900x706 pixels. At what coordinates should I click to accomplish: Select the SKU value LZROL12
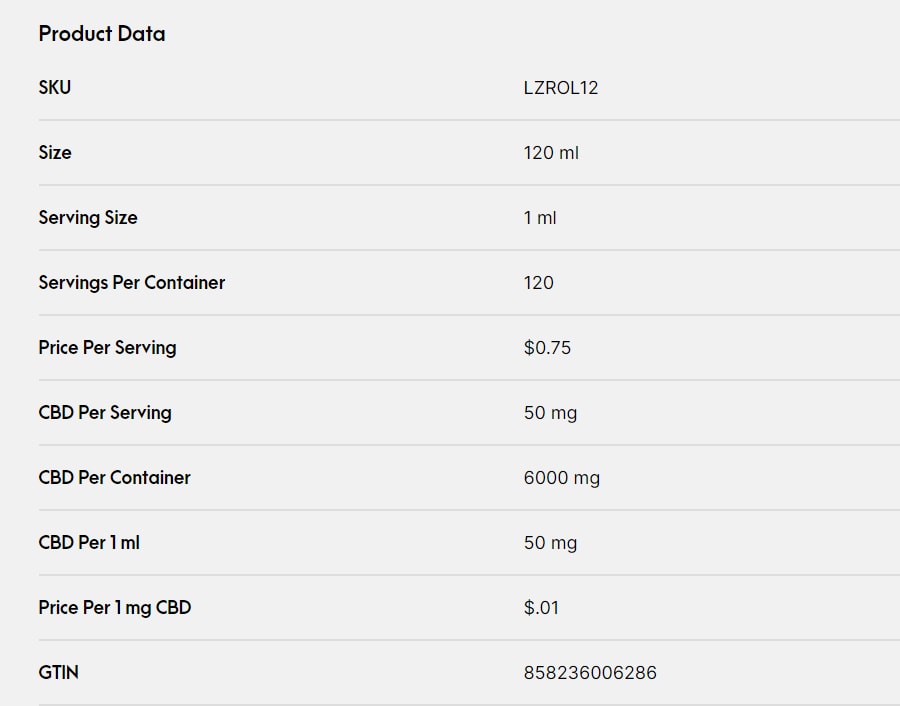(x=561, y=88)
